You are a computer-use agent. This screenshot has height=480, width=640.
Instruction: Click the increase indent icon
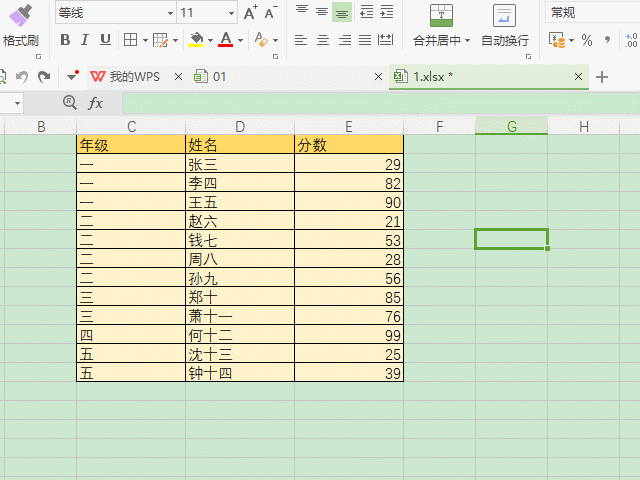tap(387, 13)
